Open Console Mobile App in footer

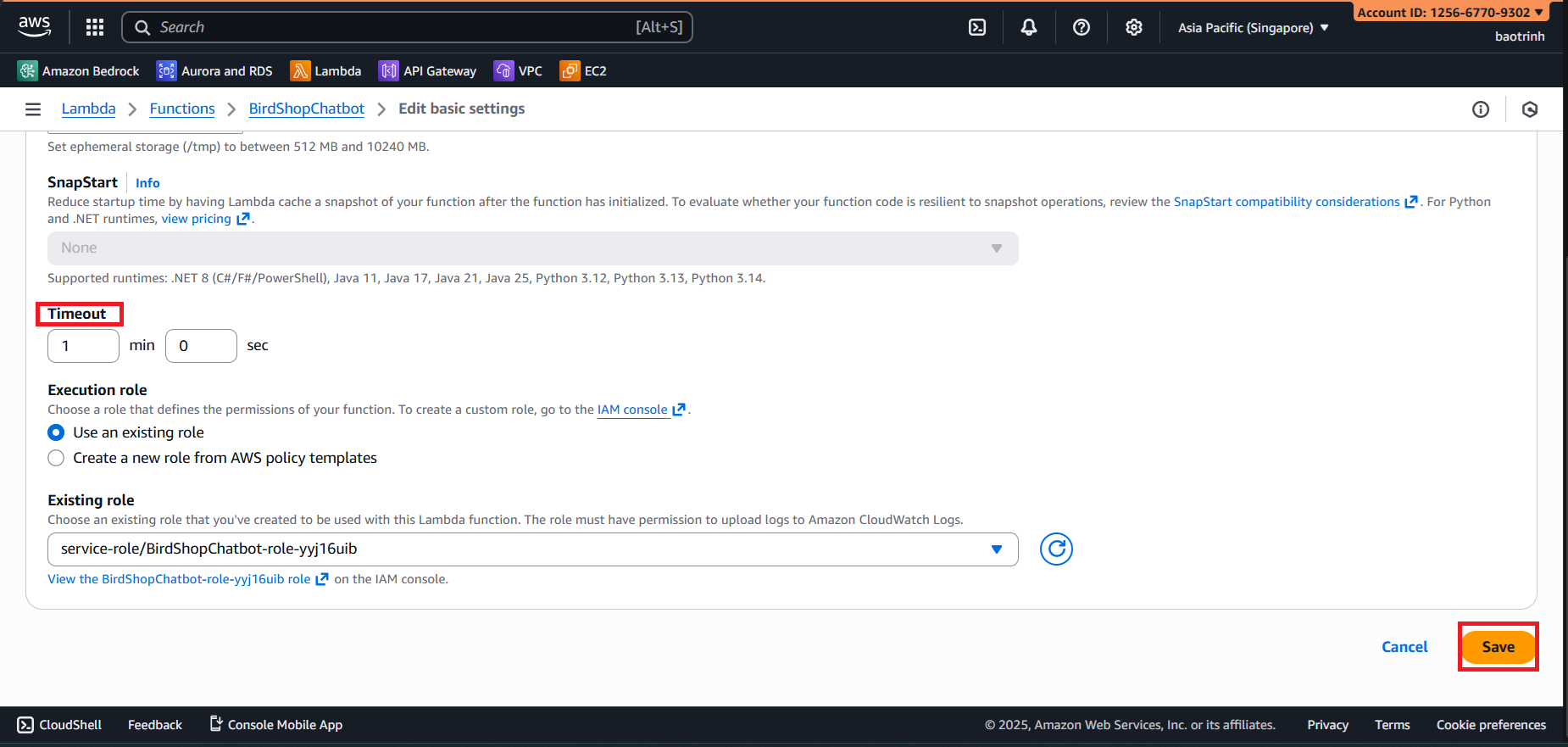coord(276,725)
